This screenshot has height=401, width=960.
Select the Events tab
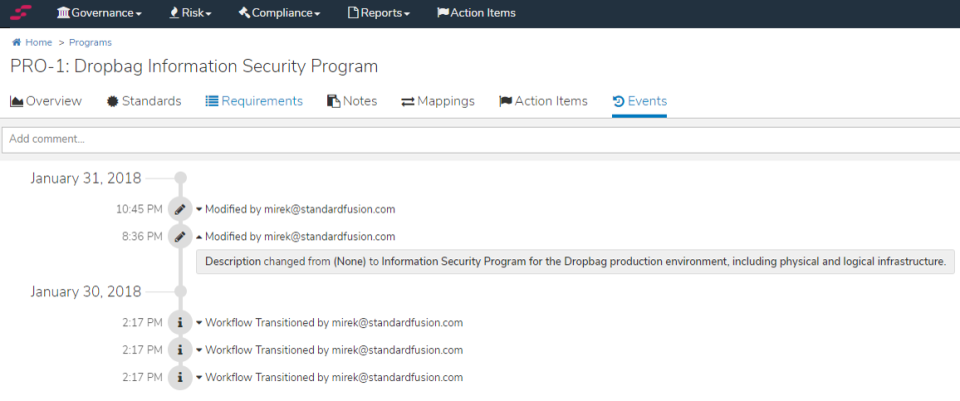point(640,101)
